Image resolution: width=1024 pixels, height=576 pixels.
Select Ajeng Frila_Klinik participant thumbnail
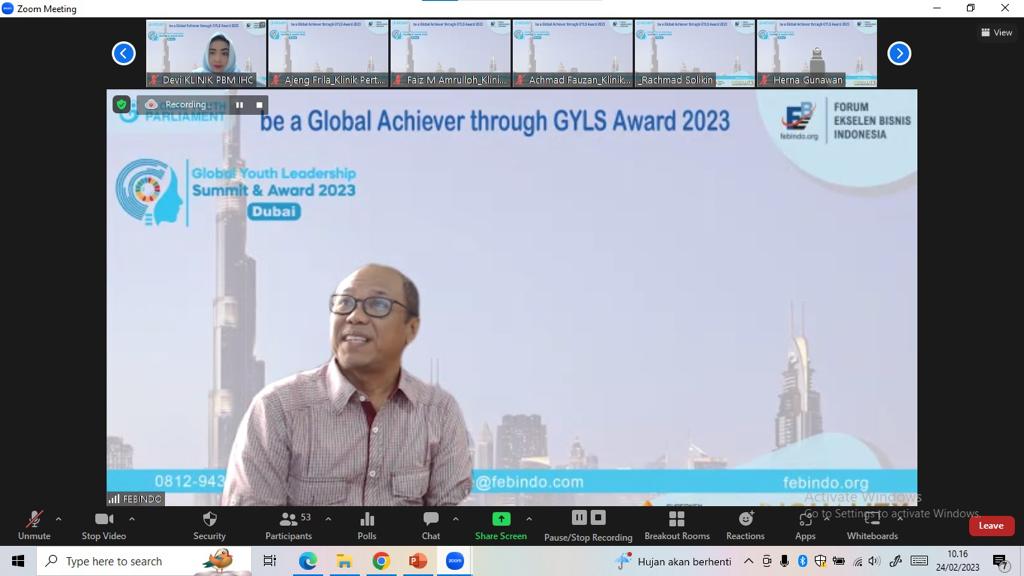point(328,54)
